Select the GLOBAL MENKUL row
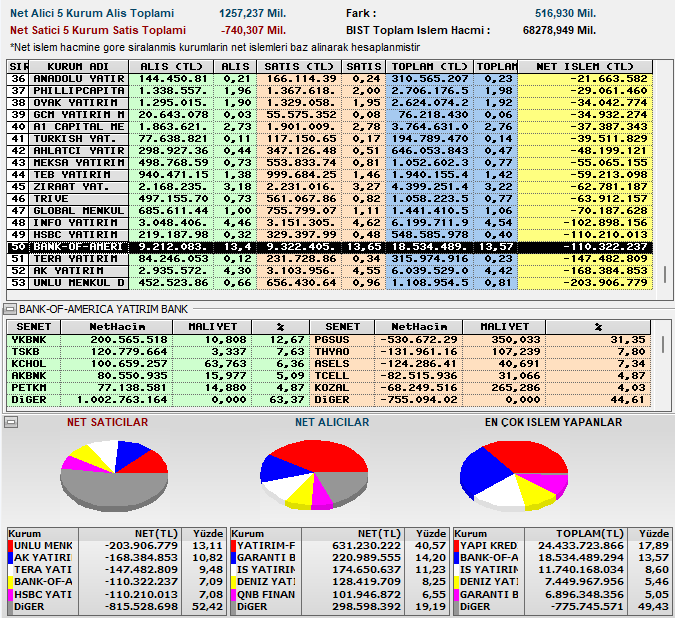 pyautogui.click(x=330, y=211)
